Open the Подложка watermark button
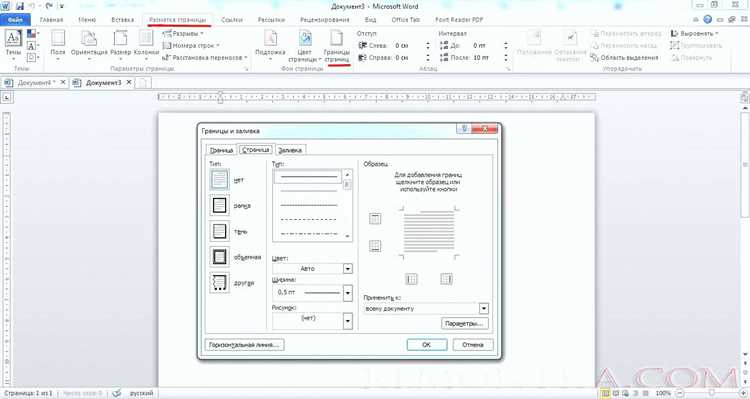 [x=270, y=45]
